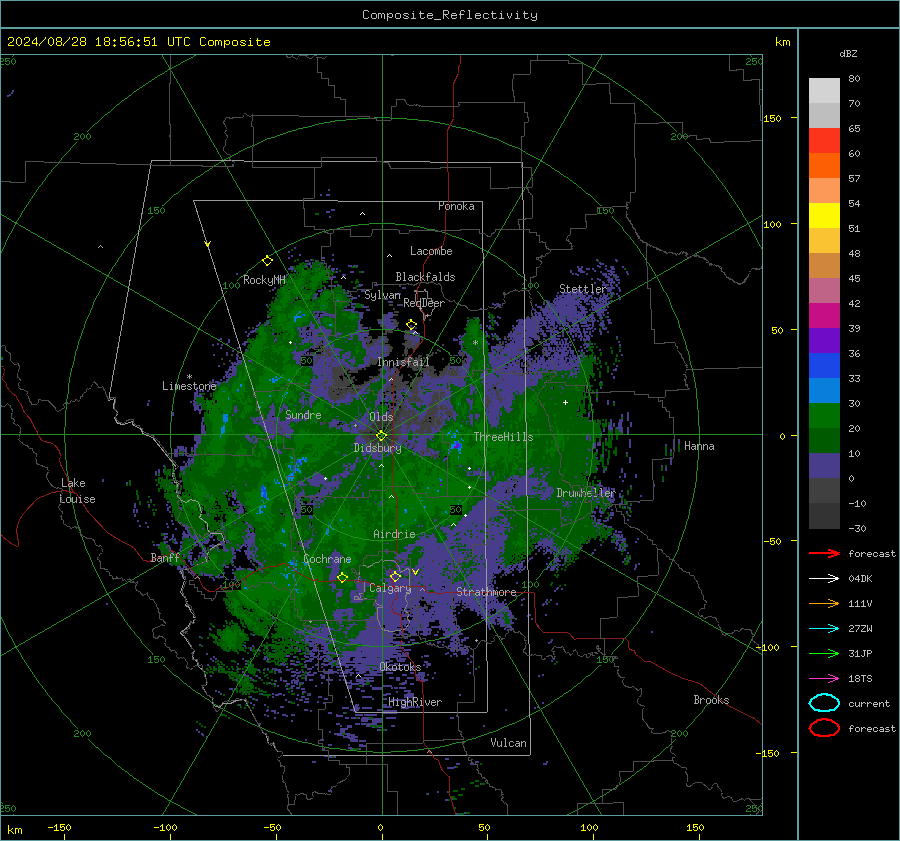The image size is (900, 841).
Task: Click the Strathmore label
Action: pos(486,592)
